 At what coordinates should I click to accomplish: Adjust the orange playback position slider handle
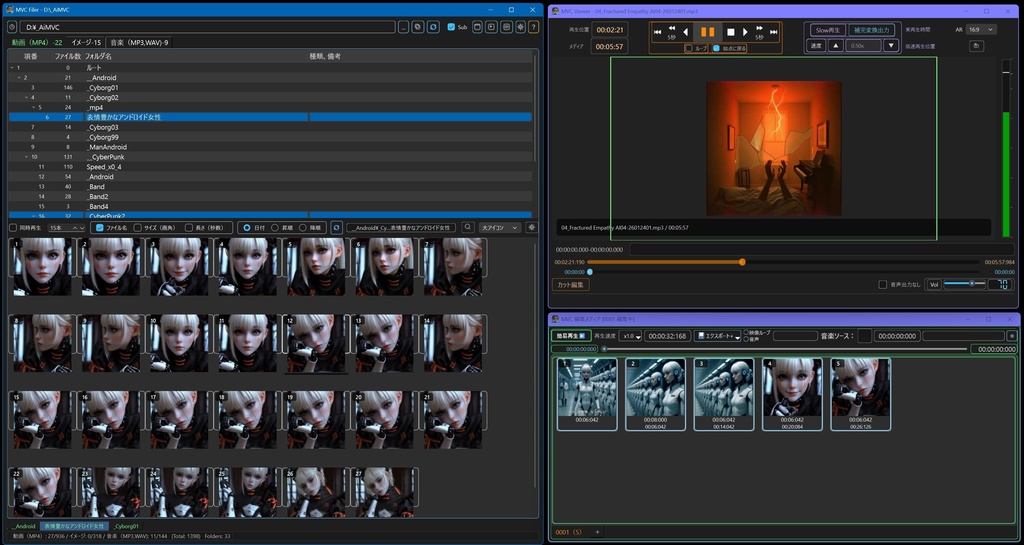pos(743,262)
